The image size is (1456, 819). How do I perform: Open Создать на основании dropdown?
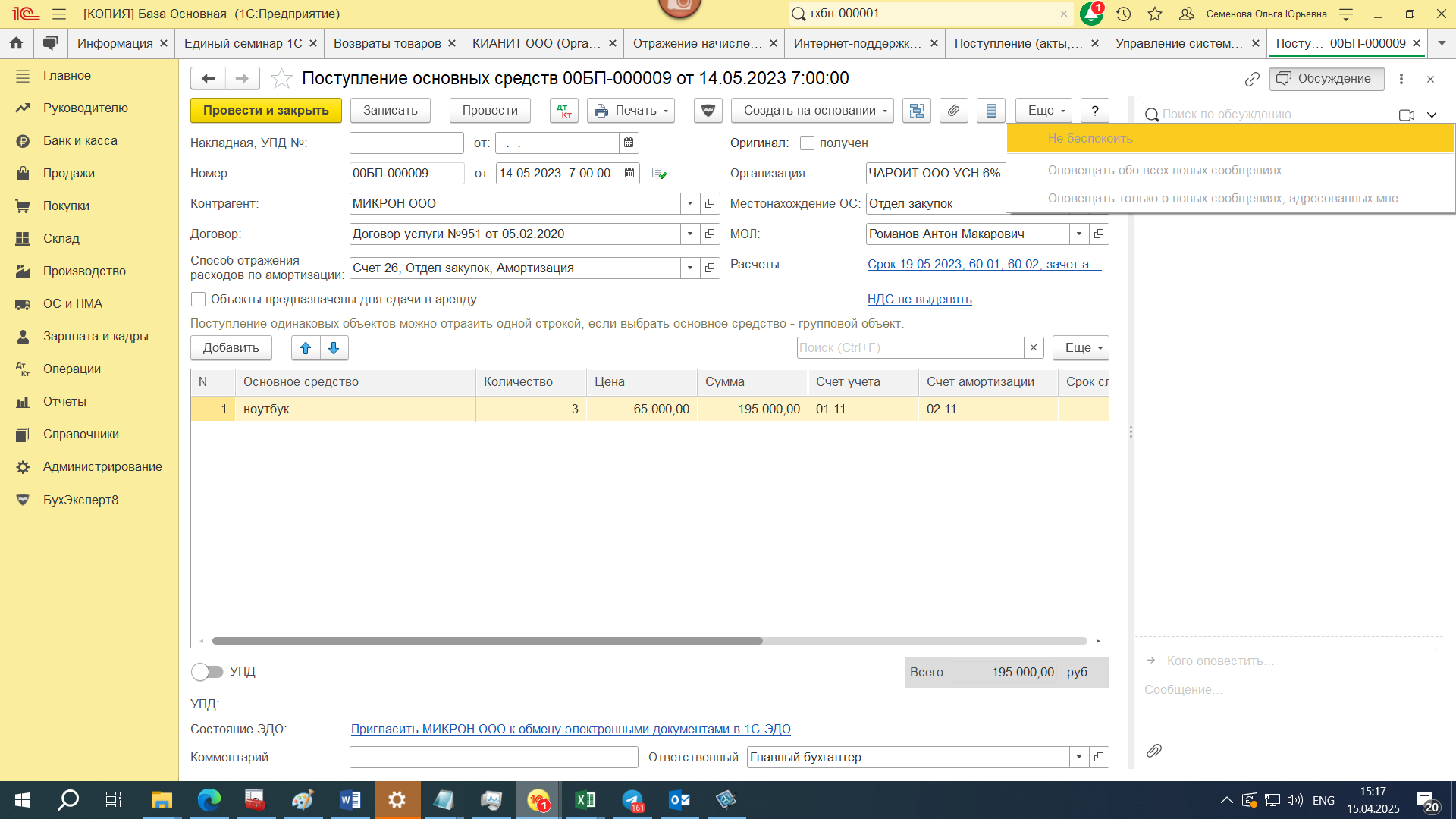click(812, 111)
